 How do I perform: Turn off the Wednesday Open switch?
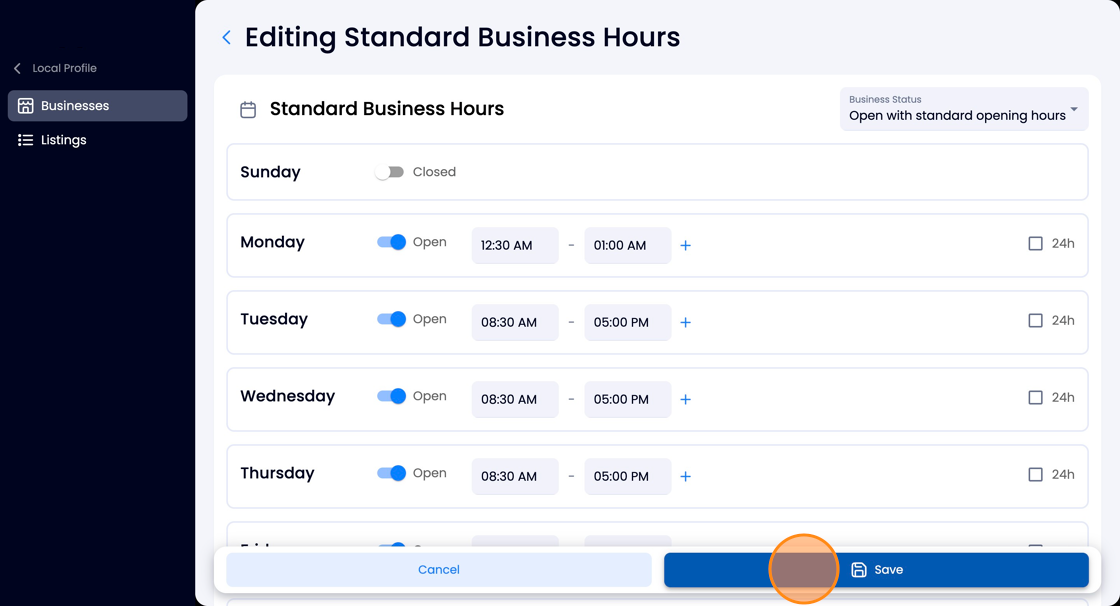point(391,396)
